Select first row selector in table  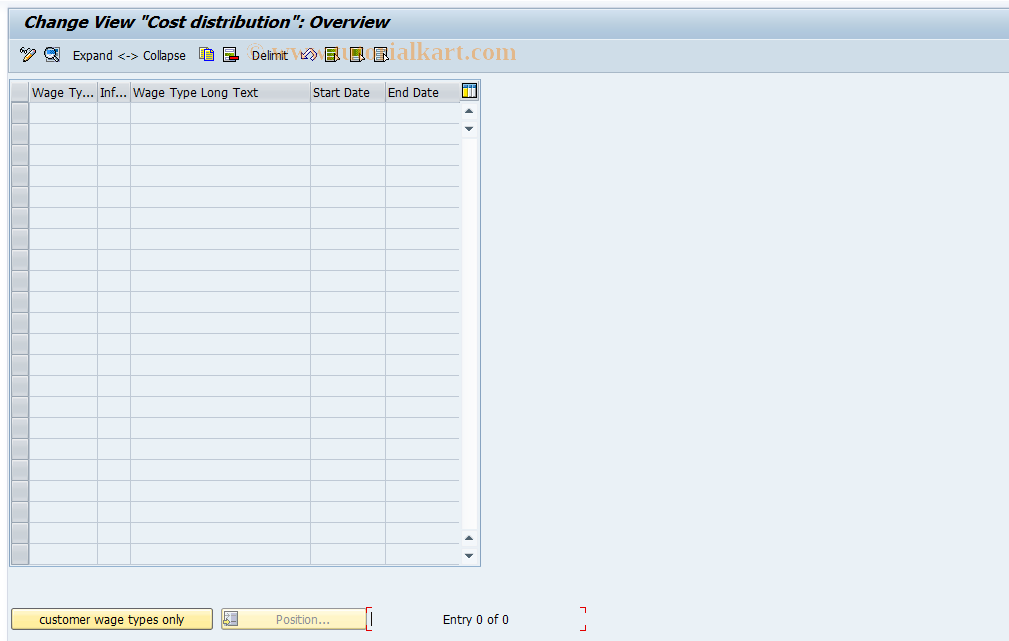point(20,113)
